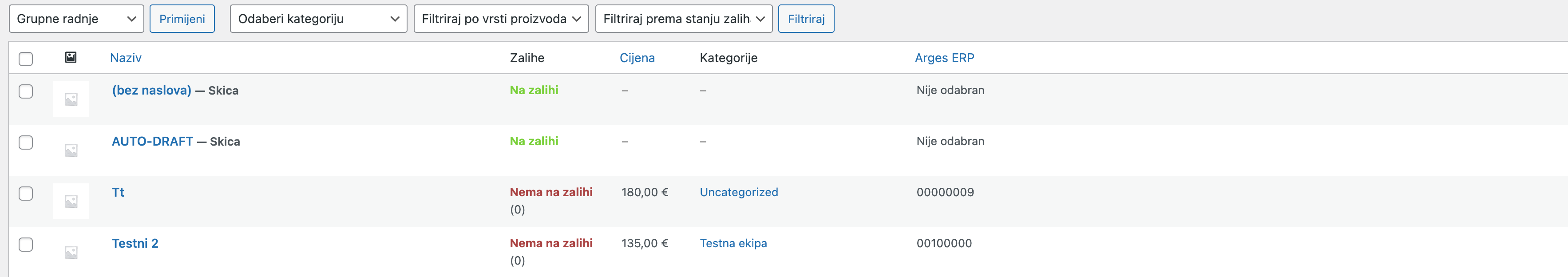Open the Tt product

(118, 192)
